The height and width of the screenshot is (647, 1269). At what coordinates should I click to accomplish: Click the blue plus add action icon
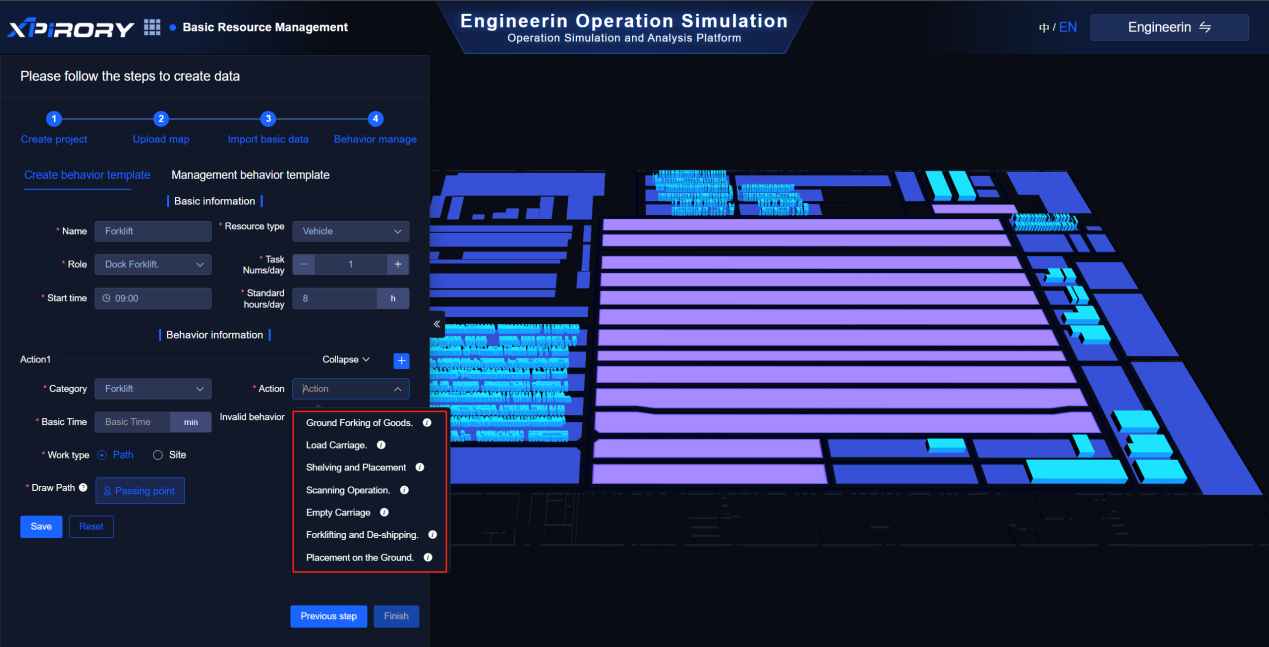[x=401, y=360]
